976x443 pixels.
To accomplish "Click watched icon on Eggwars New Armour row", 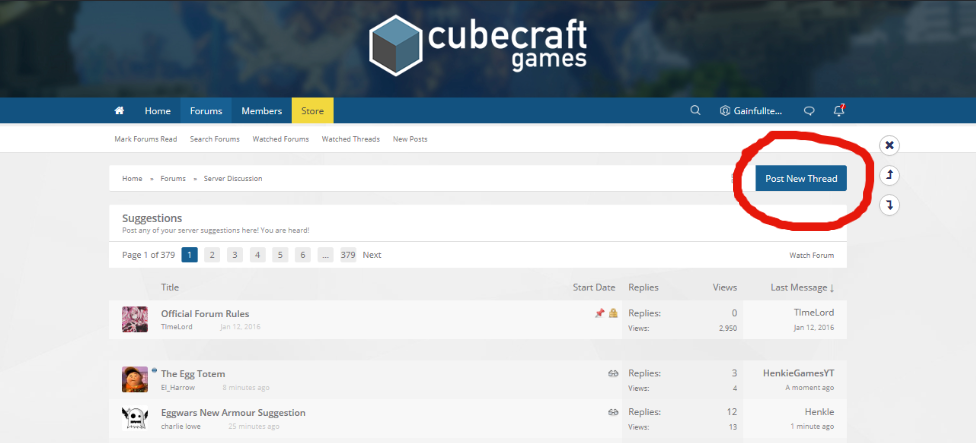I will pos(612,412).
